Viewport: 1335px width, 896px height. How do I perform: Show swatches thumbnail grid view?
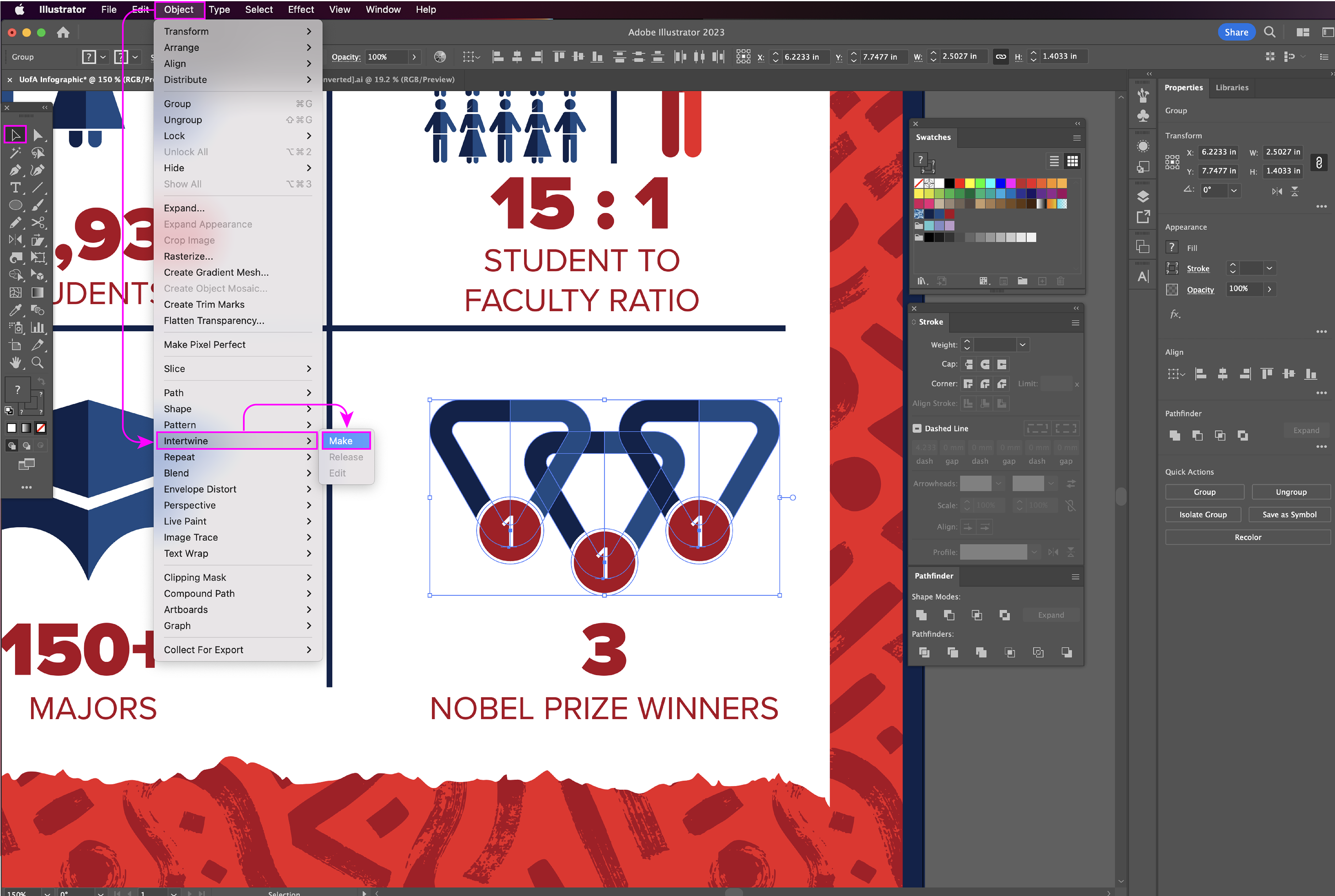click(x=1073, y=162)
